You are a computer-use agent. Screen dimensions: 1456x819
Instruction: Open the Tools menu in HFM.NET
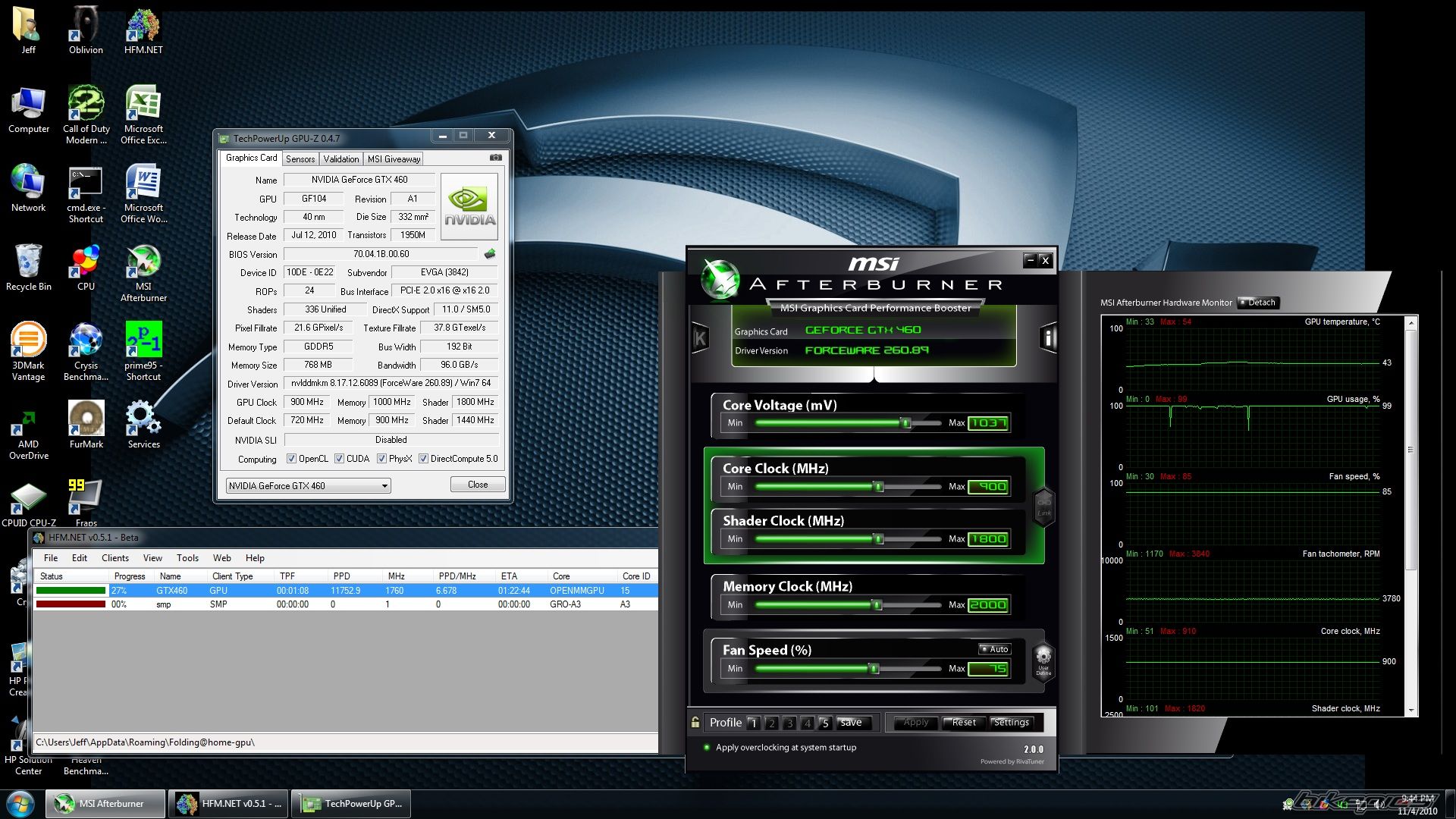tap(187, 557)
